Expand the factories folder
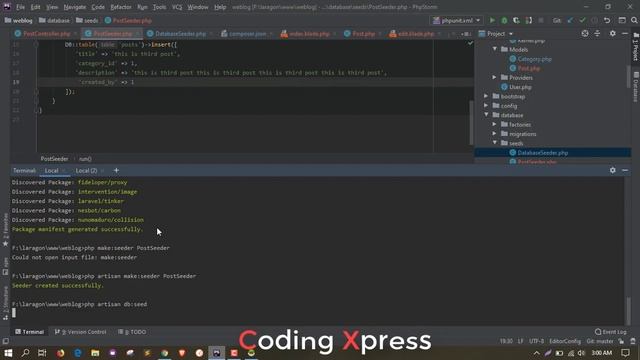The width and height of the screenshot is (640, 360). click(x=495, y=124)
